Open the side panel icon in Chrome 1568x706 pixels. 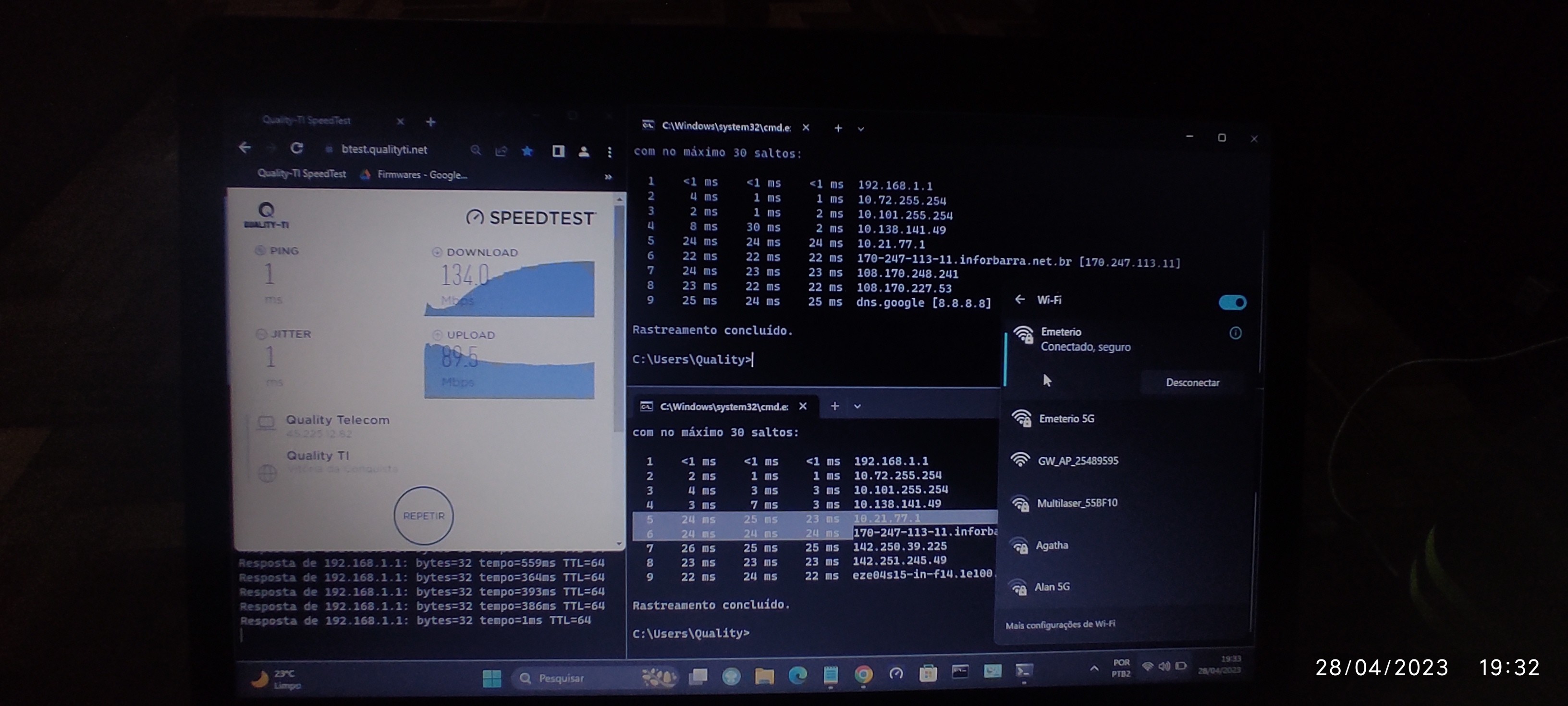[x=558, y=151]
